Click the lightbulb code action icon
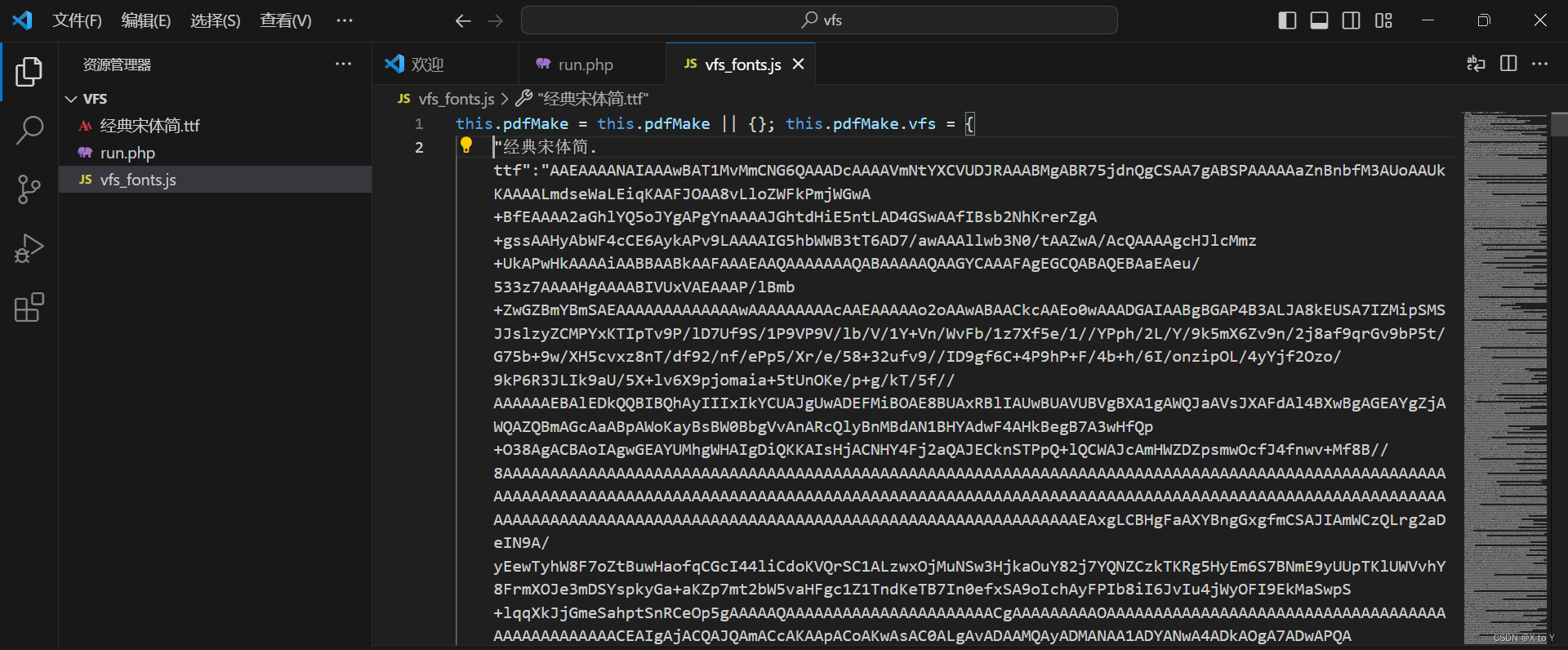The height and width of the screenshot is (650, 1568). point(466,145)
